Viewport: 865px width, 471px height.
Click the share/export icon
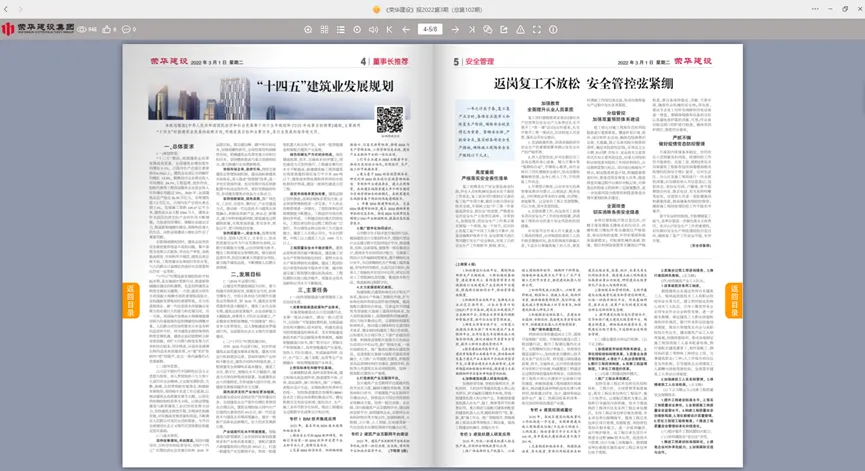[x=504, y=30]
